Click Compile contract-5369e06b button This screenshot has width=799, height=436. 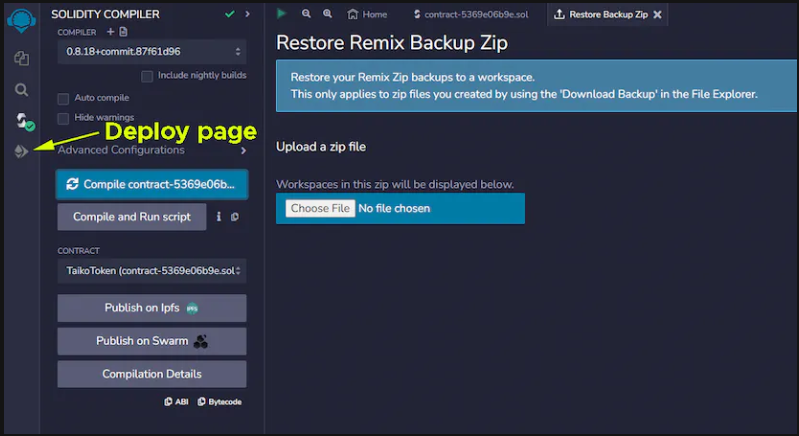click(152, 184)
